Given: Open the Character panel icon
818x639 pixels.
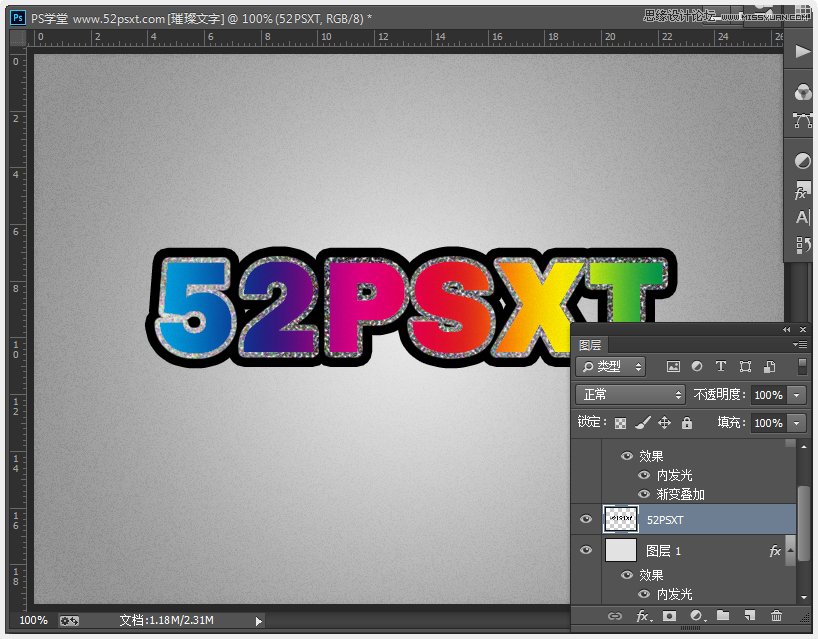Looking at the screenshot, I should pos(802,217).
